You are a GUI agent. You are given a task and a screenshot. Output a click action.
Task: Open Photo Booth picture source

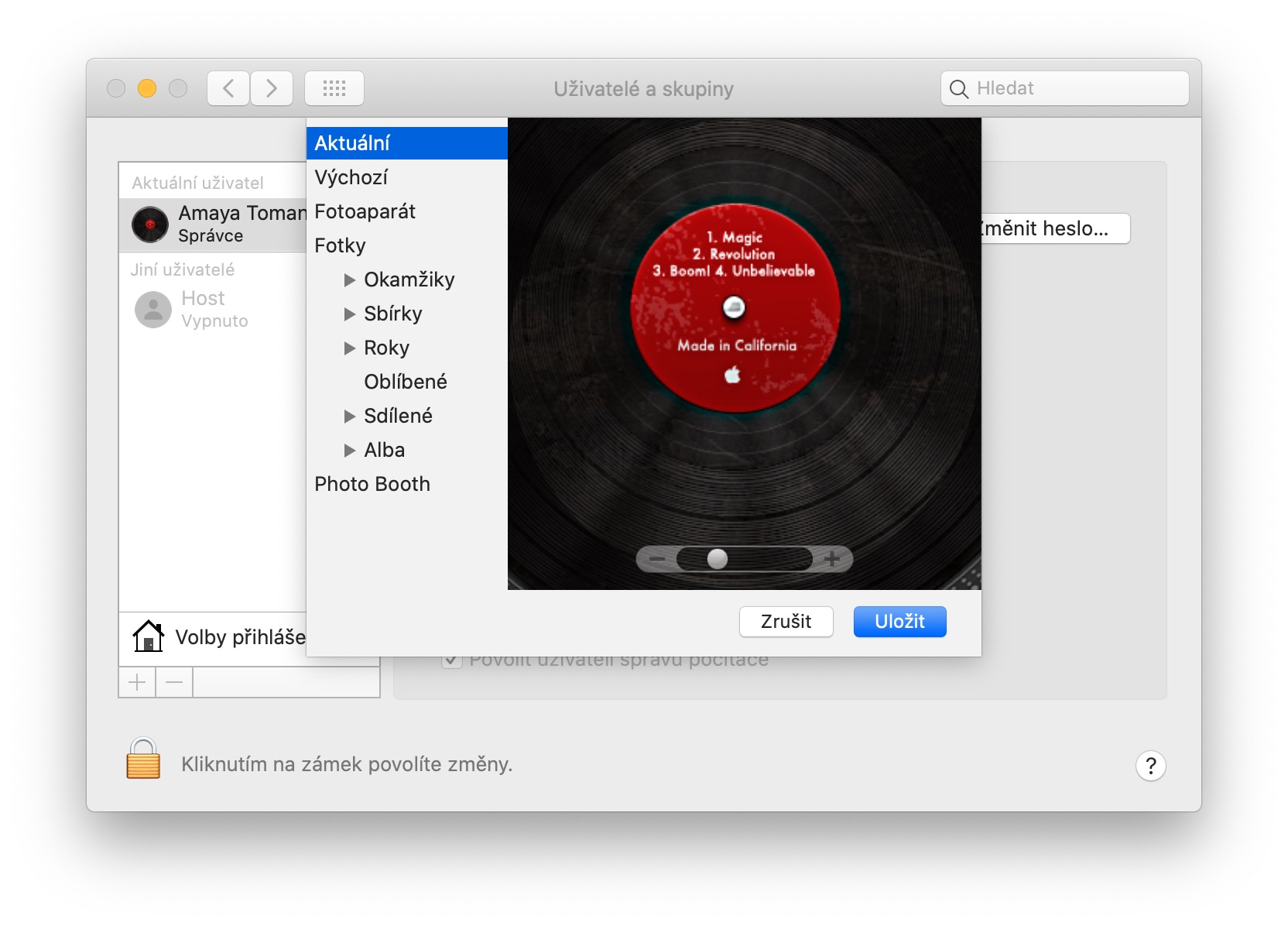pos(407,484)
